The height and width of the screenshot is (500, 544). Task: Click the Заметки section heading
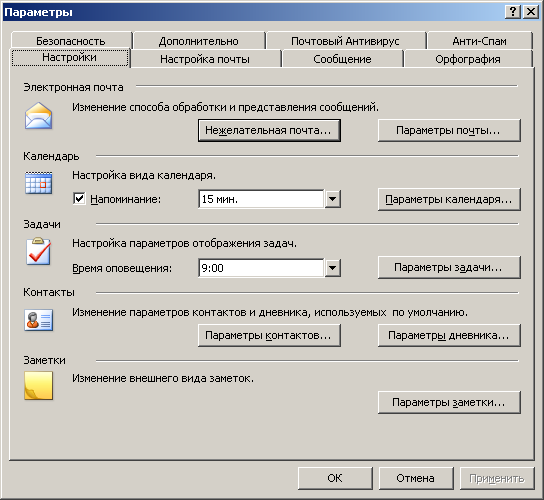(44, 361)
